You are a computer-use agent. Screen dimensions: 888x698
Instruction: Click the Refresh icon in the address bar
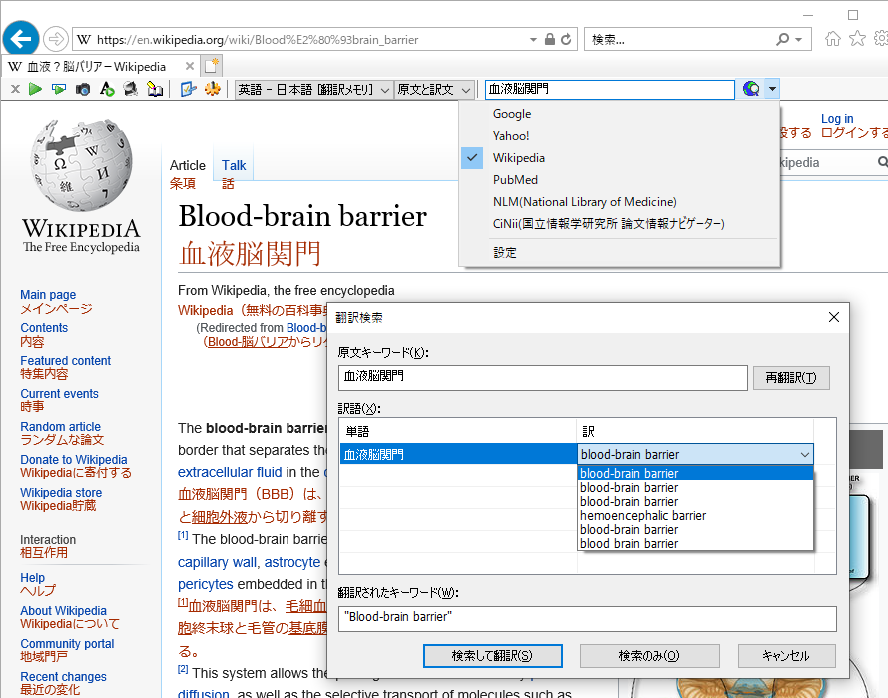point(566,40)
